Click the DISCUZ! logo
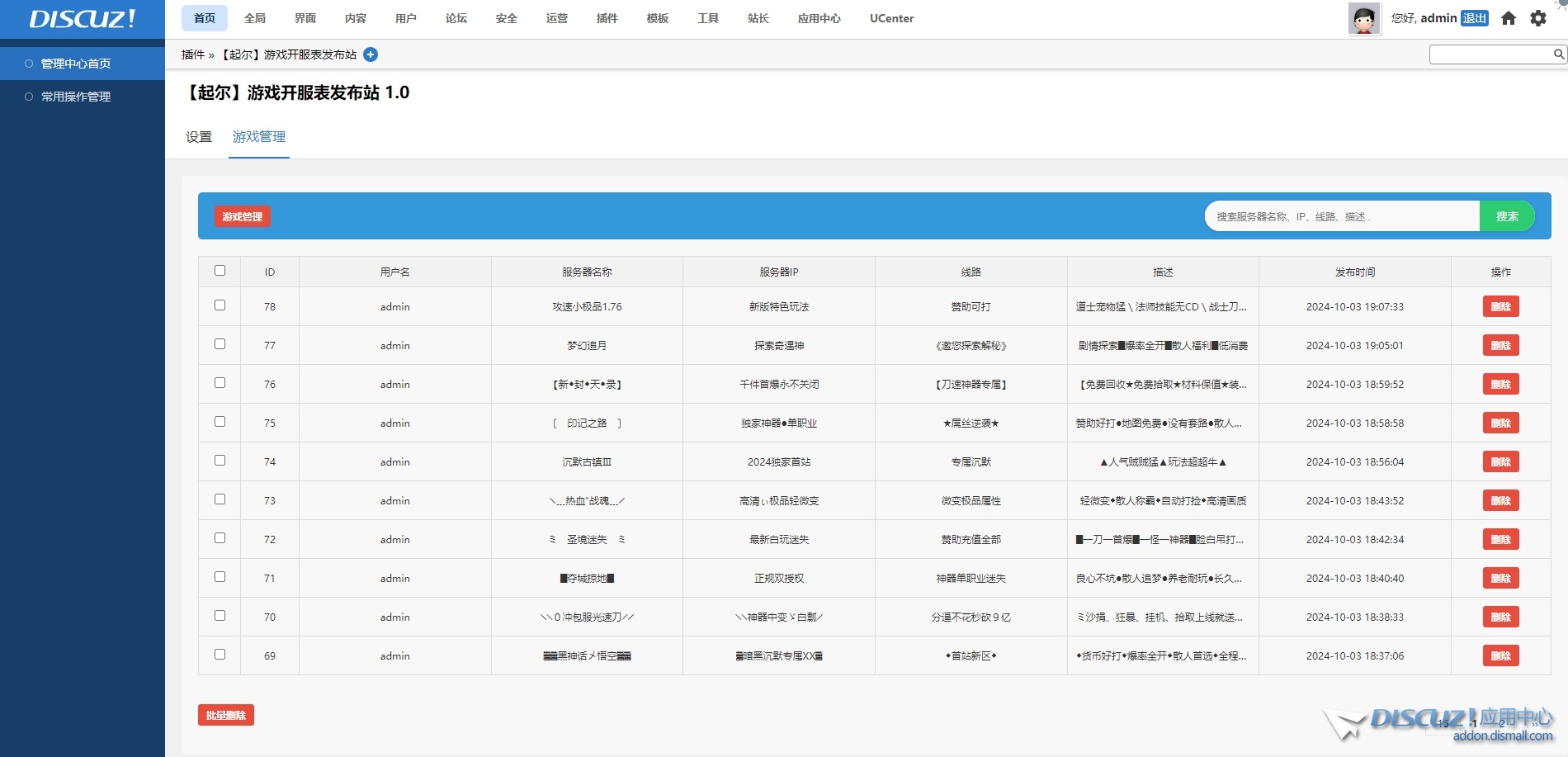1568x757 pixels. (x=83, y=19)
